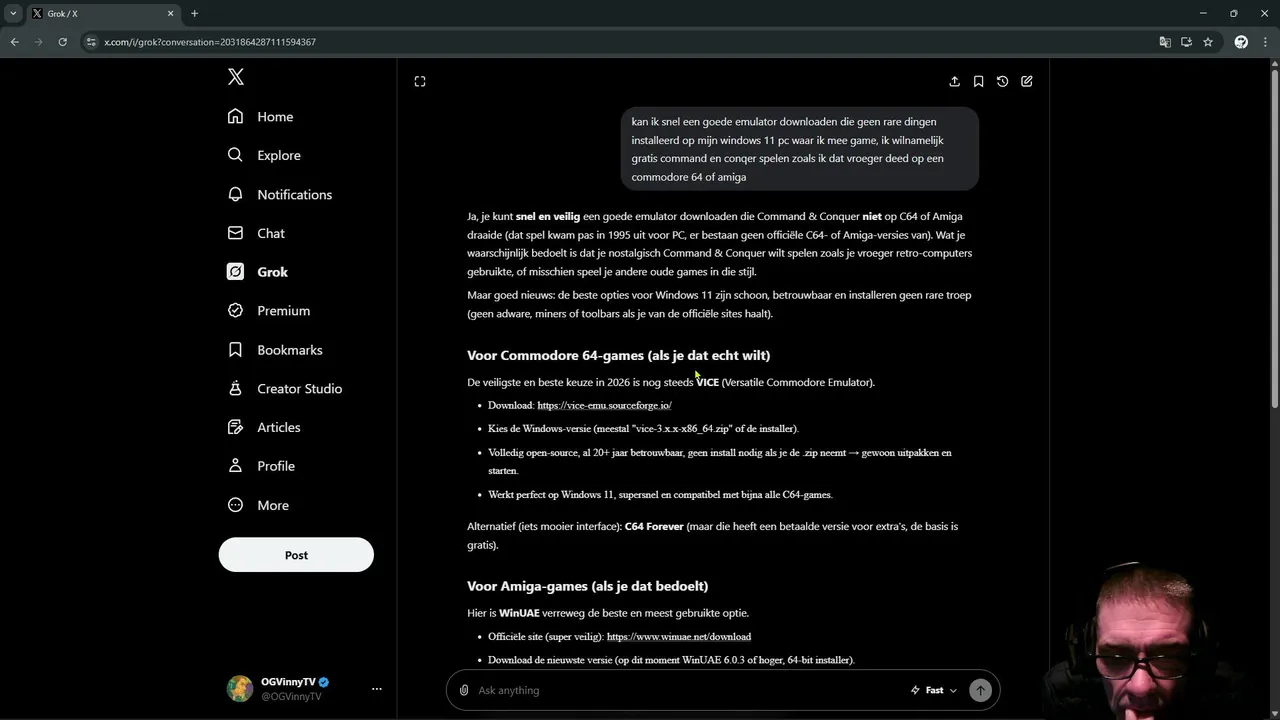Click the Post button
This screenshot has height=720, width=1280.
tap(296, 555)
